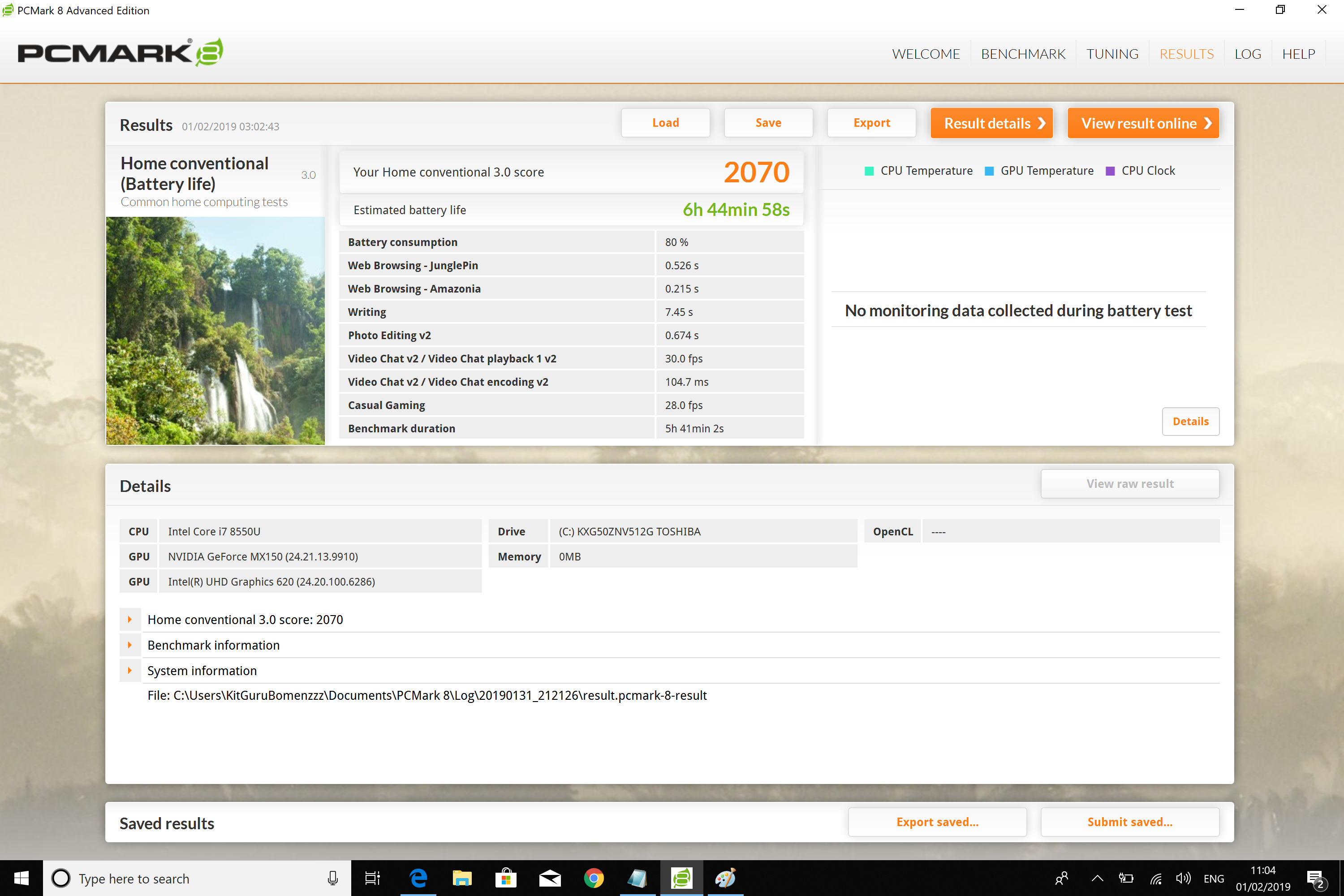Click the PCMark 8 logo
The height and width of the screenshot is (896, 1344).
click(120, 52)
